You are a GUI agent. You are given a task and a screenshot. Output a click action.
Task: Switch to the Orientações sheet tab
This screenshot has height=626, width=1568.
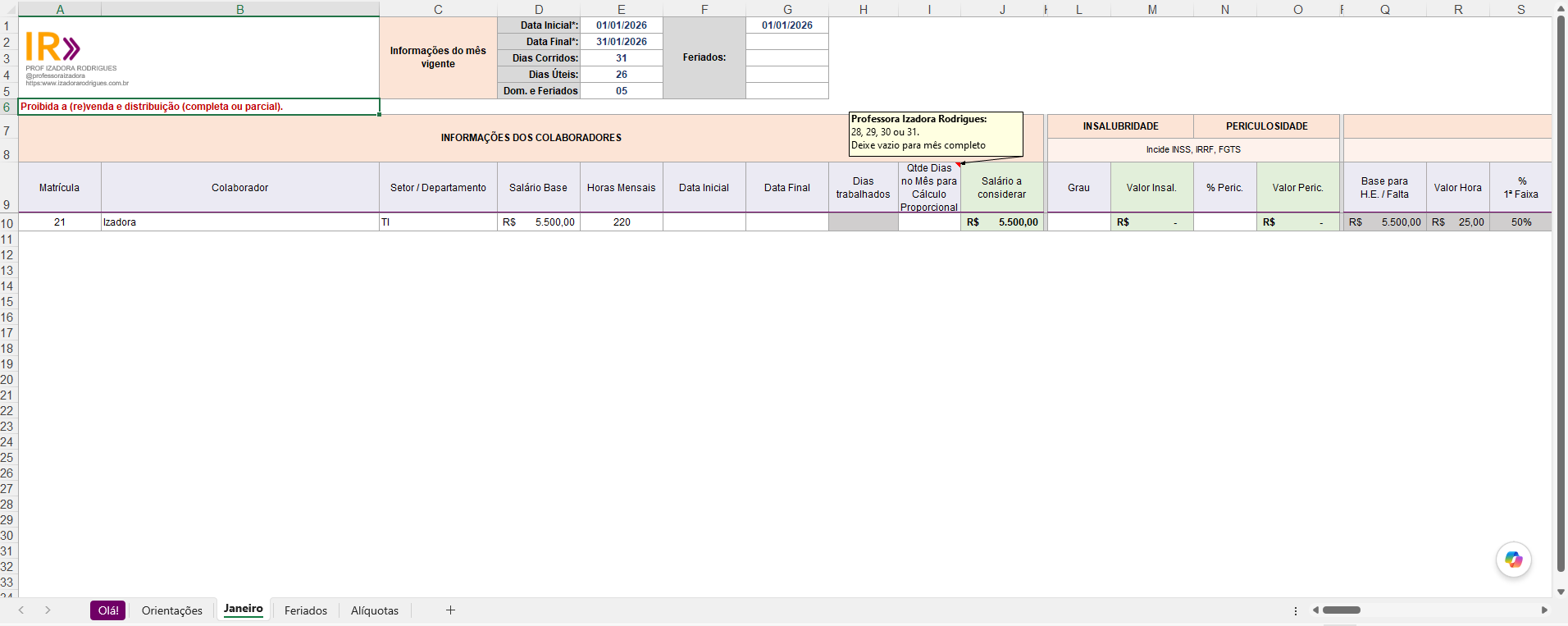tap(171, 610)
